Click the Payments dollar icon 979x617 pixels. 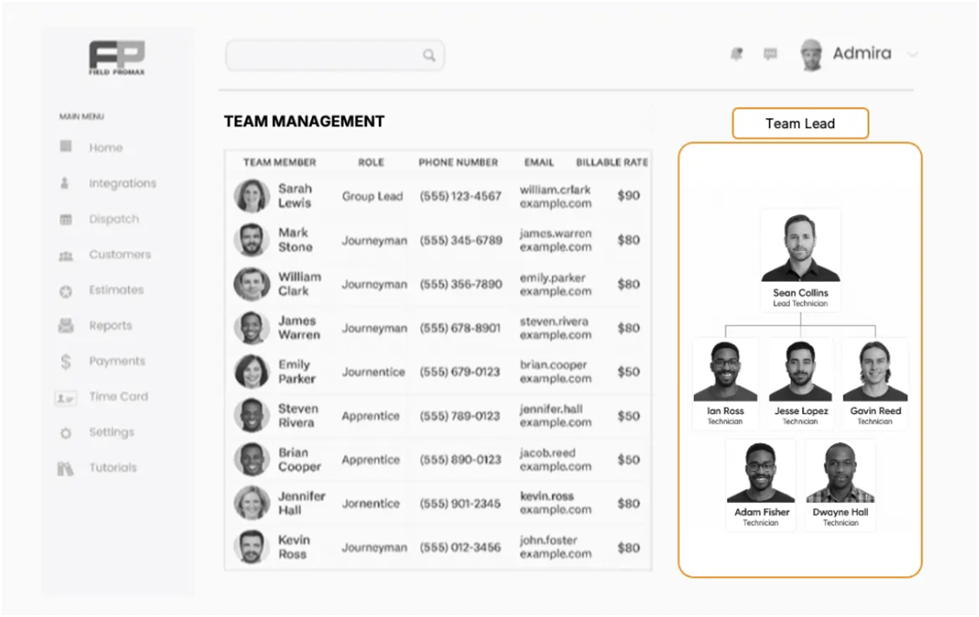pos(66,361)
